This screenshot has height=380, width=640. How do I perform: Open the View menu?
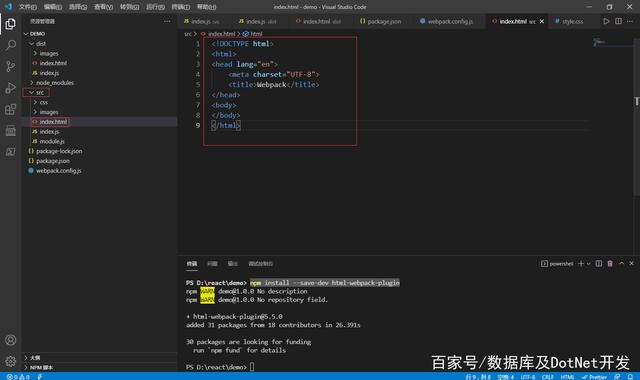click(103, 7)
